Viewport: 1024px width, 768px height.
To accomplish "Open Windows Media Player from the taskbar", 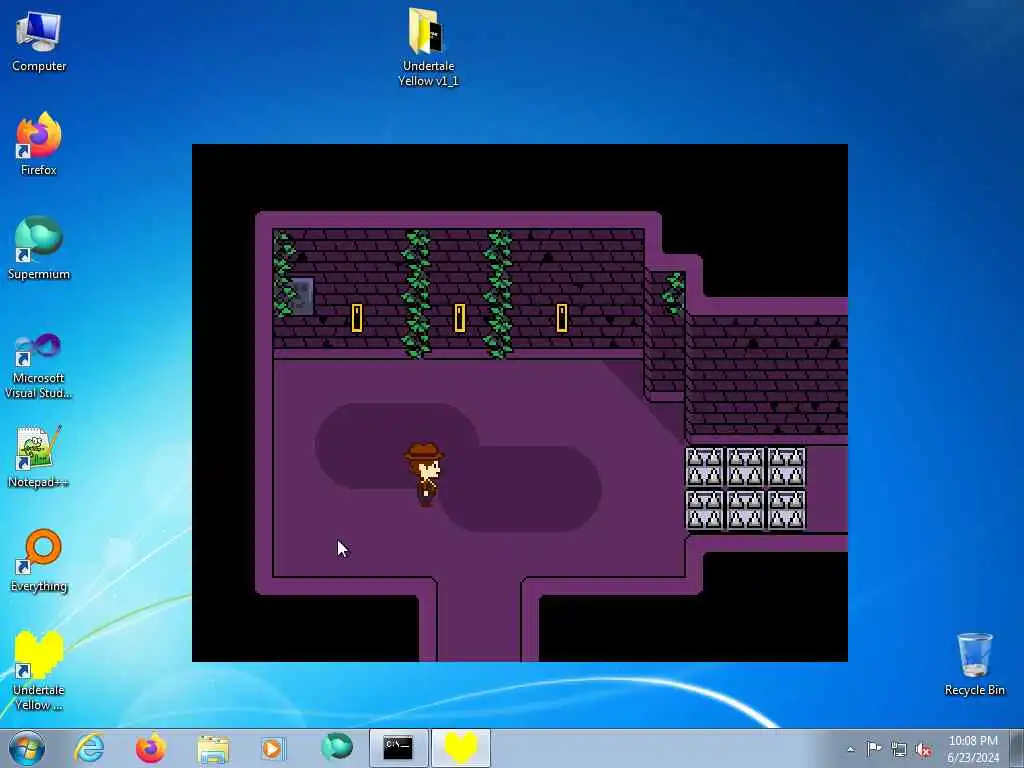I will pyautogui.click(x=272, y=748).
